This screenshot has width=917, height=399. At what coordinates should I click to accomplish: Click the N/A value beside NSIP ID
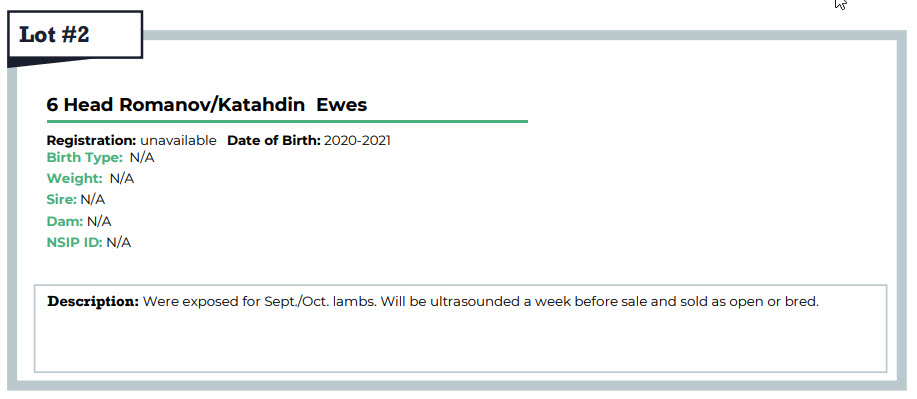(x=119, y=242)
